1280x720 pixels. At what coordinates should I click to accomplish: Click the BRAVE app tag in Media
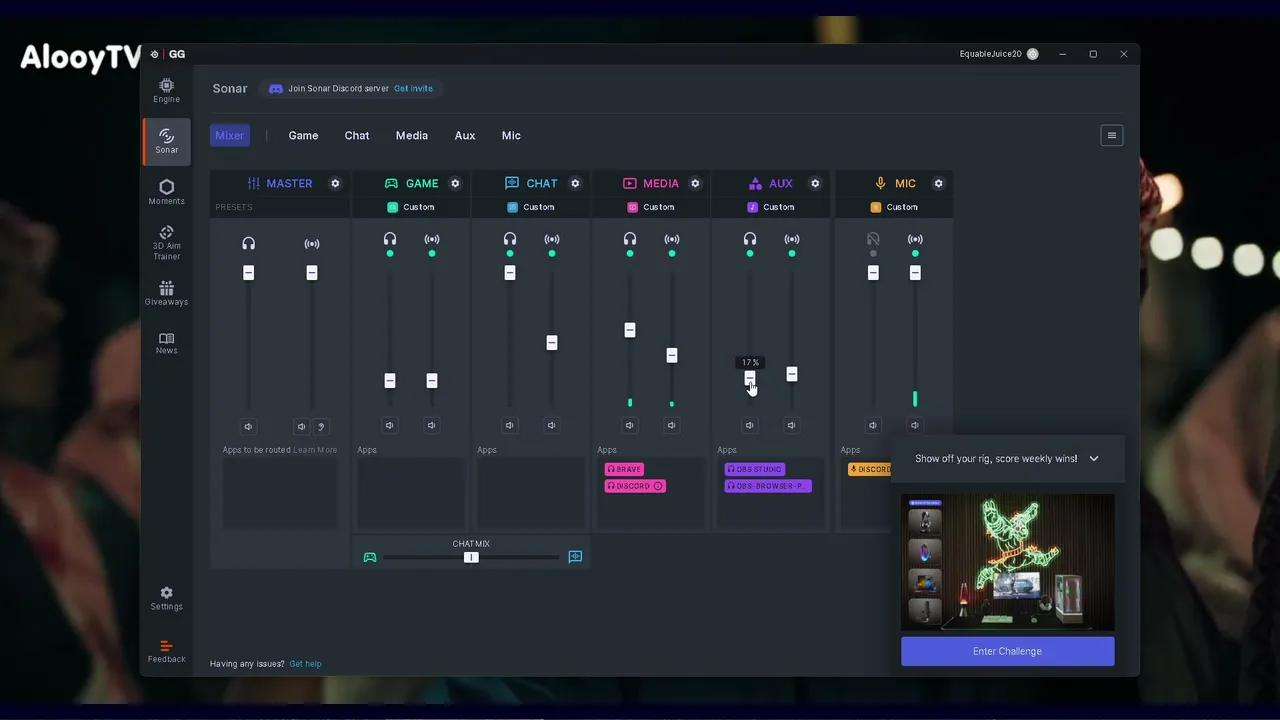tap(624, 469)
